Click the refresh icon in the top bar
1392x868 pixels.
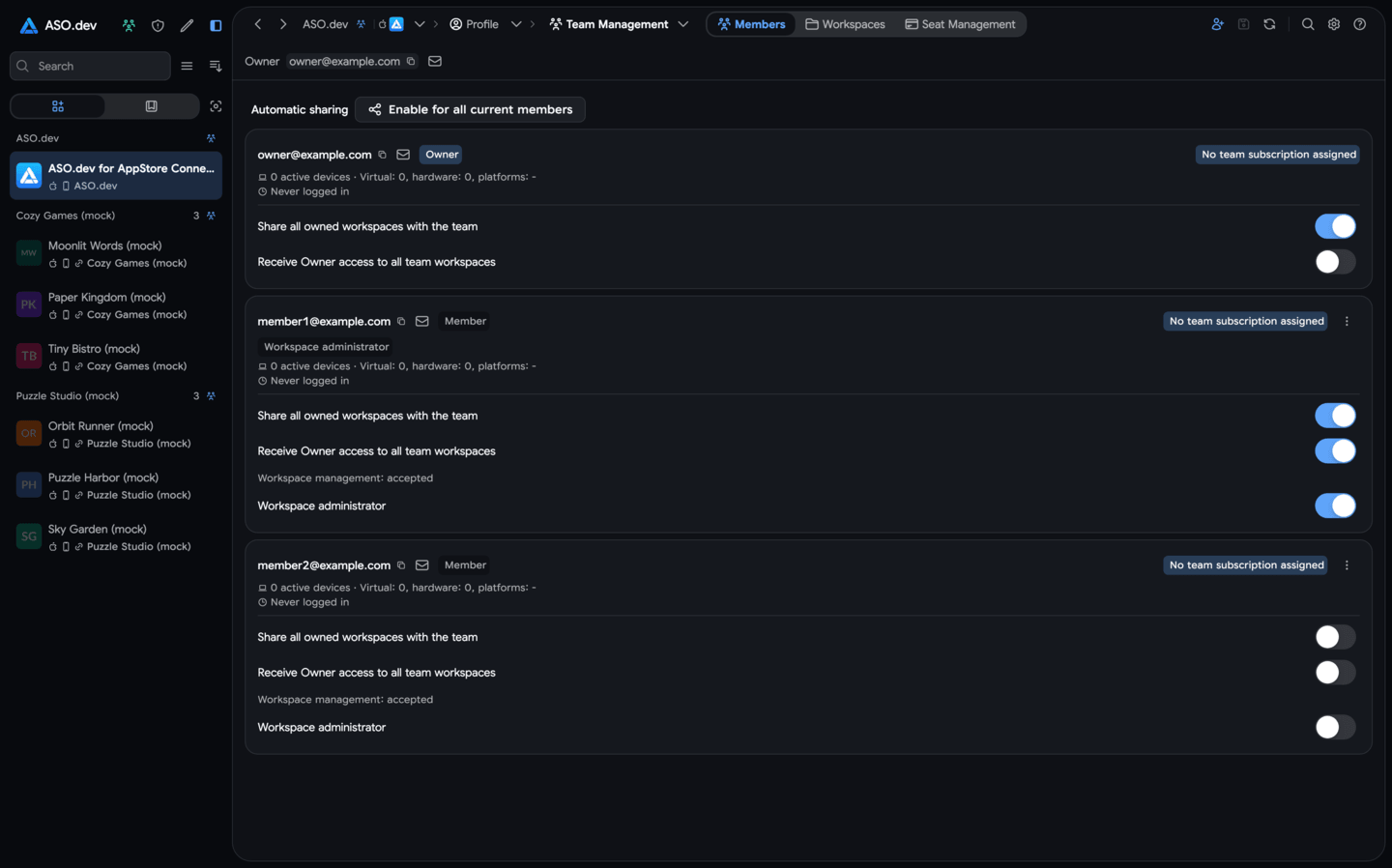tap(1269, 24)
